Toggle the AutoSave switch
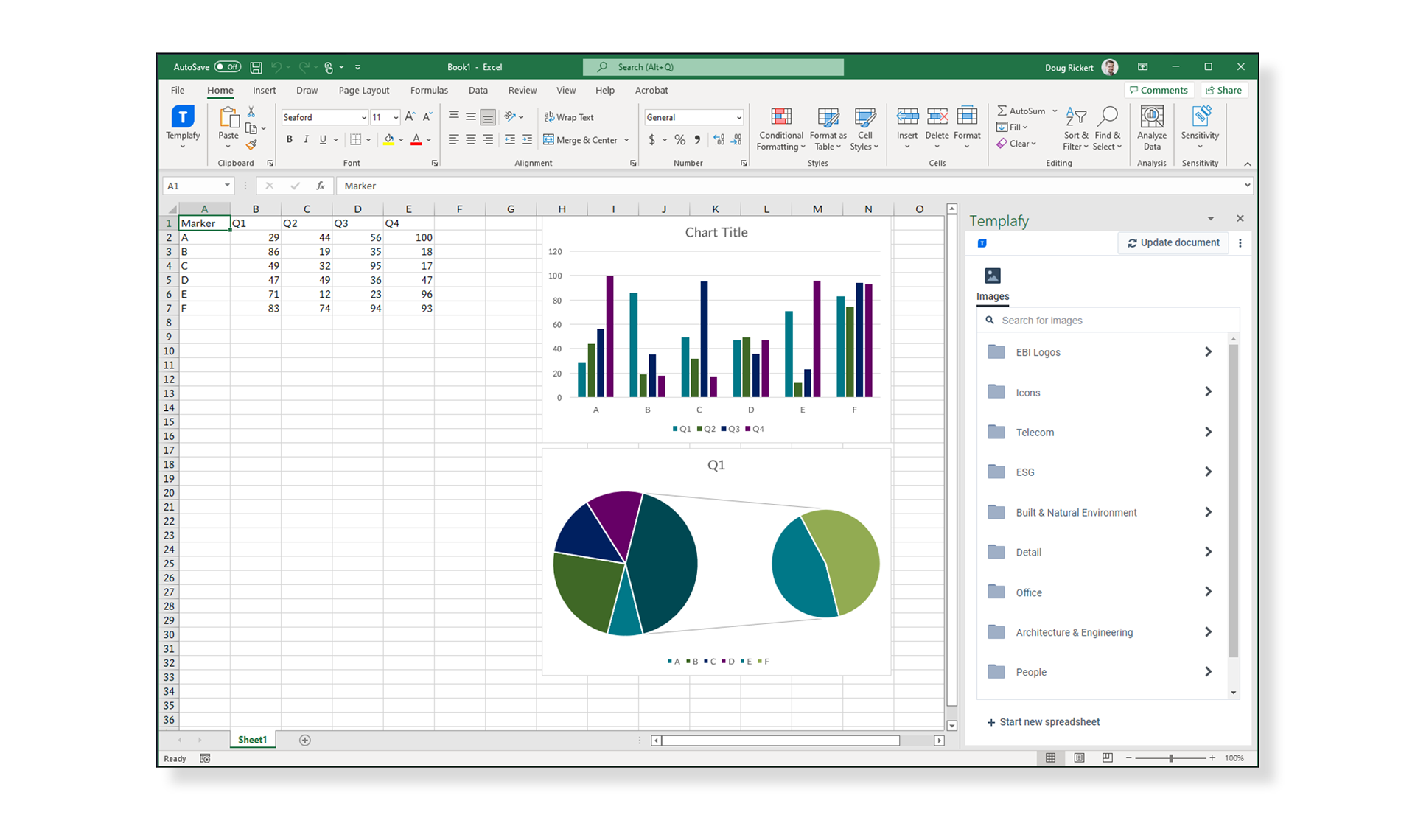The height and width of the screenshot is (840, 1415). (228, 67)
